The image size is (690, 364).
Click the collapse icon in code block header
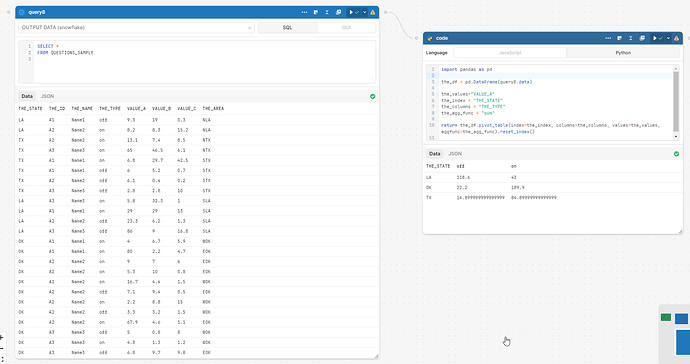(631, 38)
